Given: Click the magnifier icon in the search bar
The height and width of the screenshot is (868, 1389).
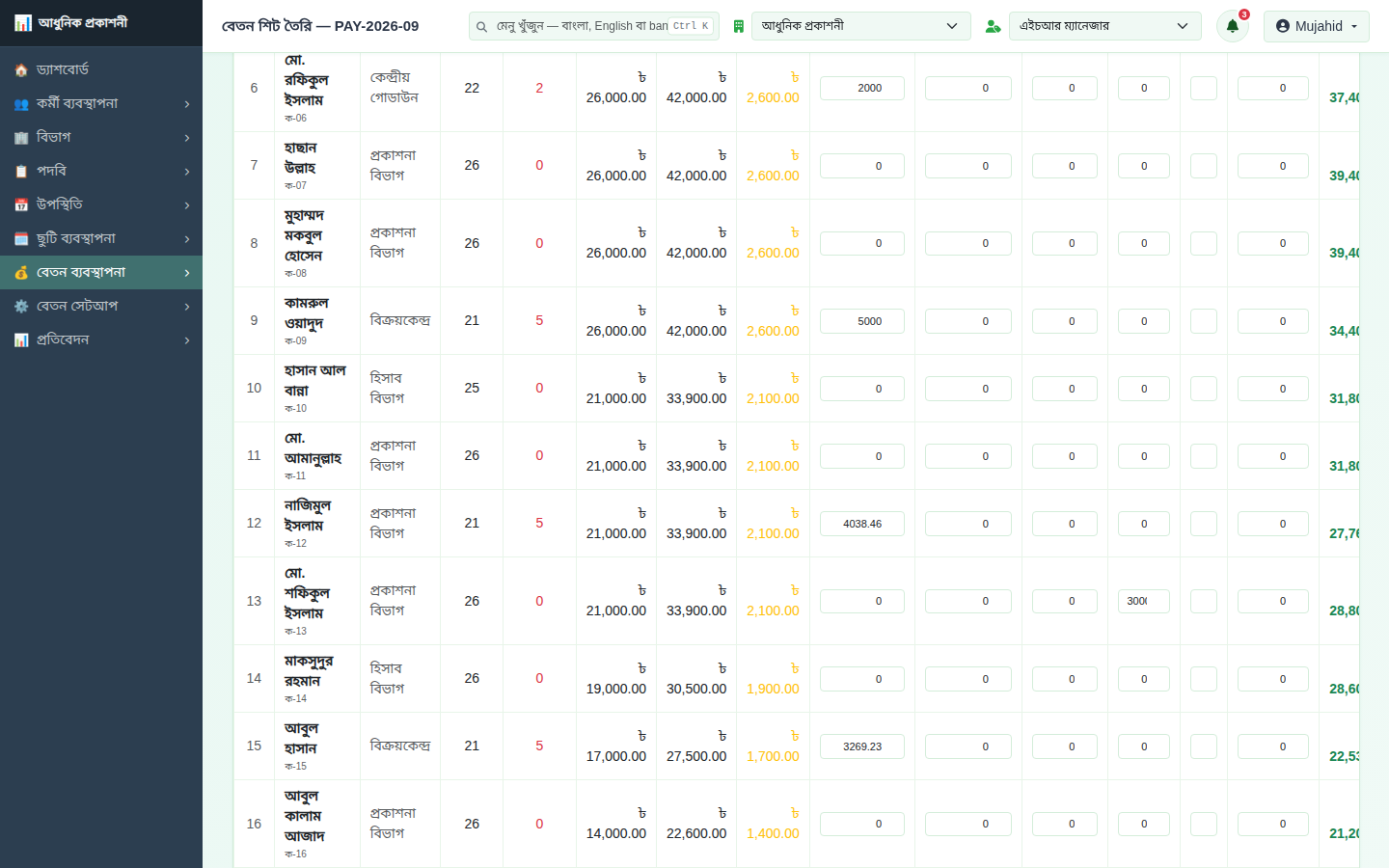Looking at the screenshot, I should (x=481, y=27).
